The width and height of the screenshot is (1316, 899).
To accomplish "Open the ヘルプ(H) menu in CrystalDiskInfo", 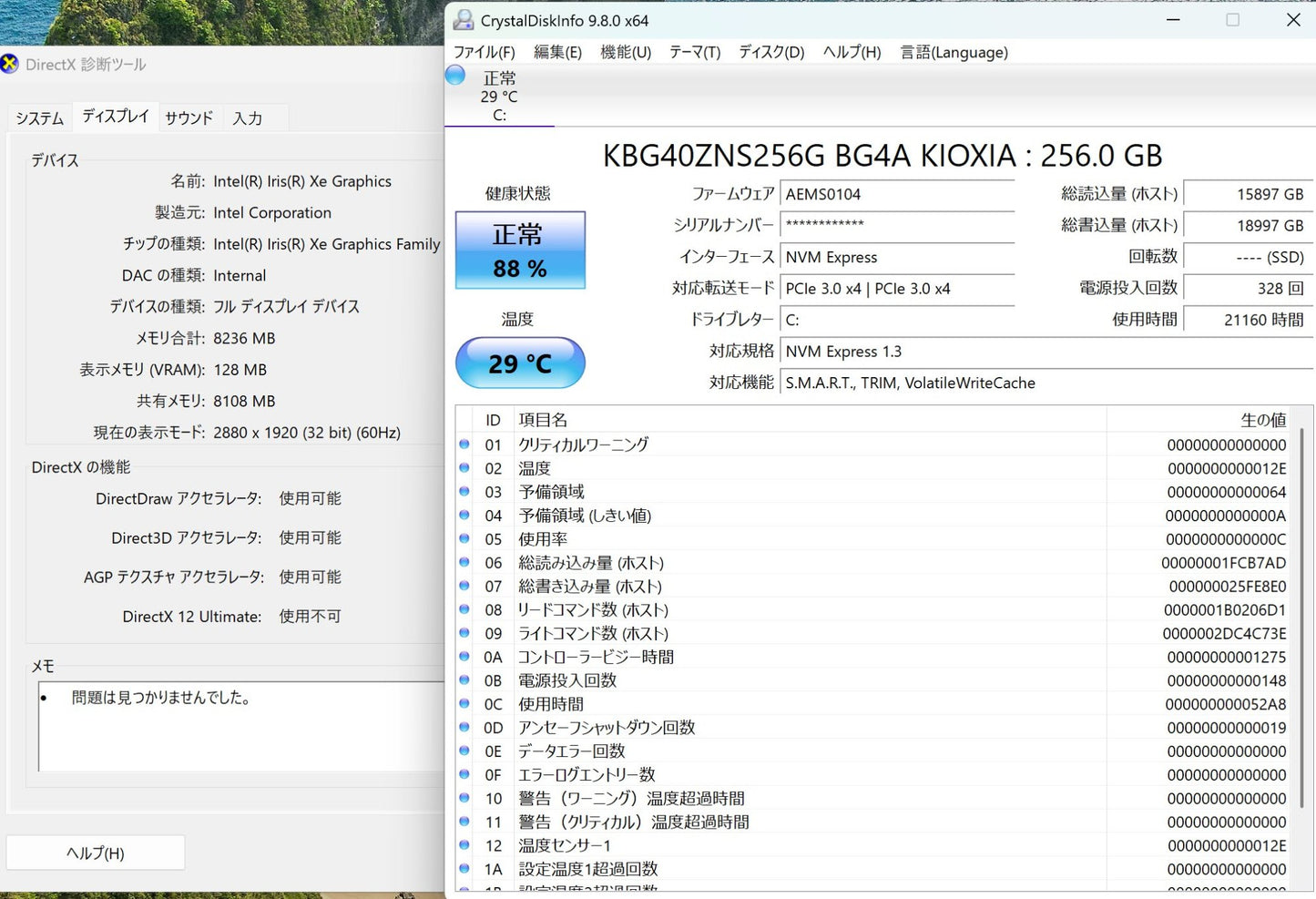I will pyautogui.click(x=852, y=52).
